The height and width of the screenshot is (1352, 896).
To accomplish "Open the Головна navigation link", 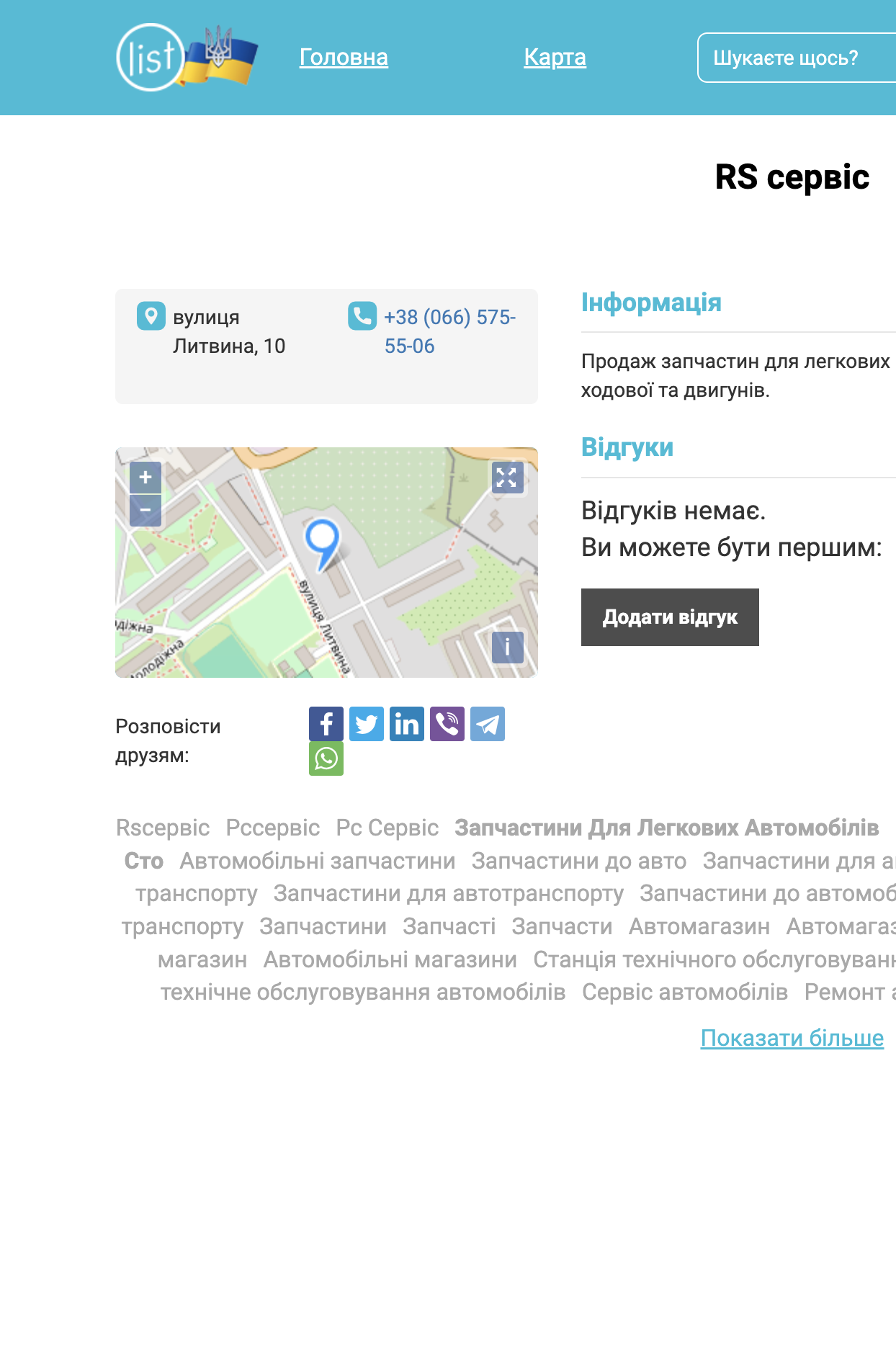I will (x=344, y=57).
